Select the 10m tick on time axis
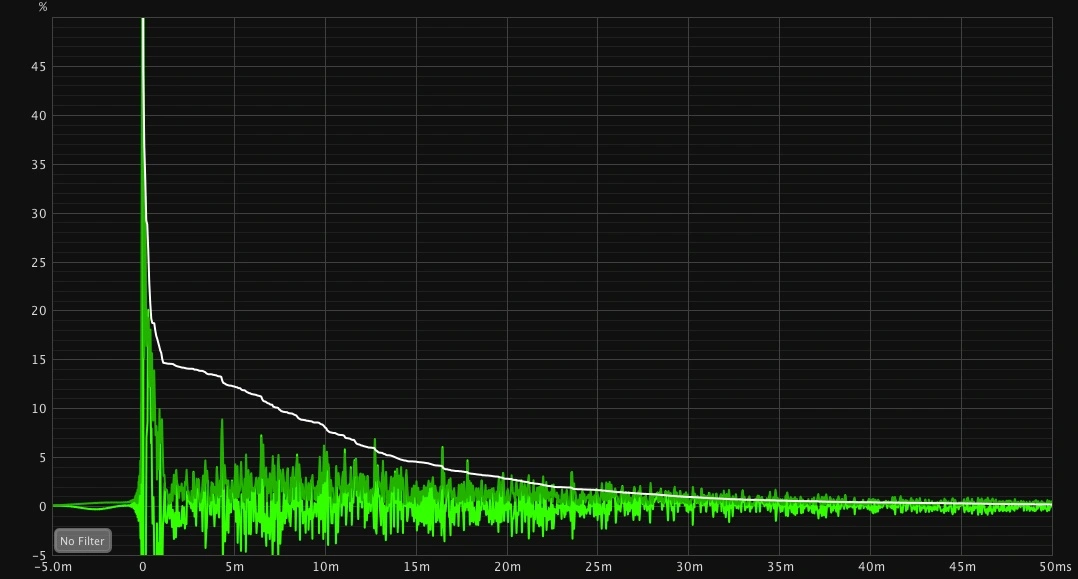The height and width of the screenshot is (579, 1078). [x=325, y=567]
